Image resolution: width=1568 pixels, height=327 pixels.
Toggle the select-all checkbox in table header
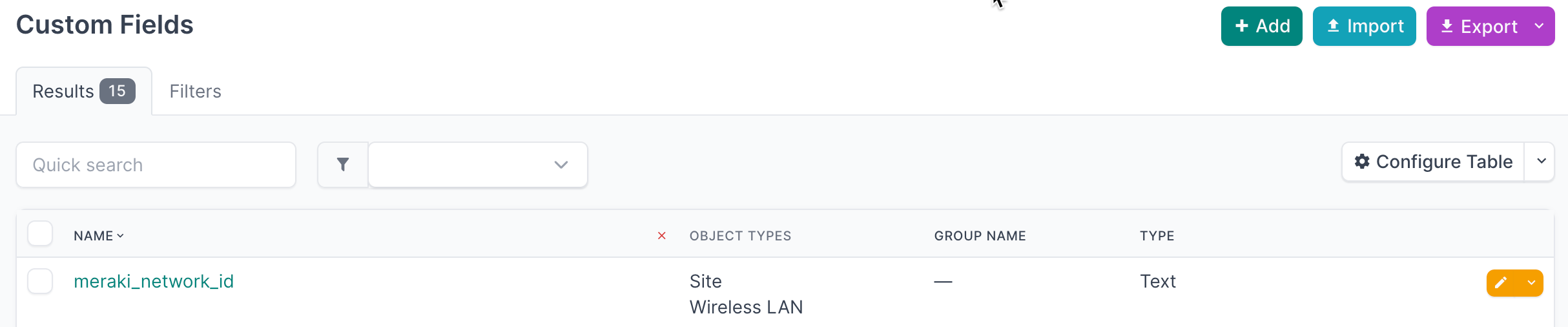40,234
